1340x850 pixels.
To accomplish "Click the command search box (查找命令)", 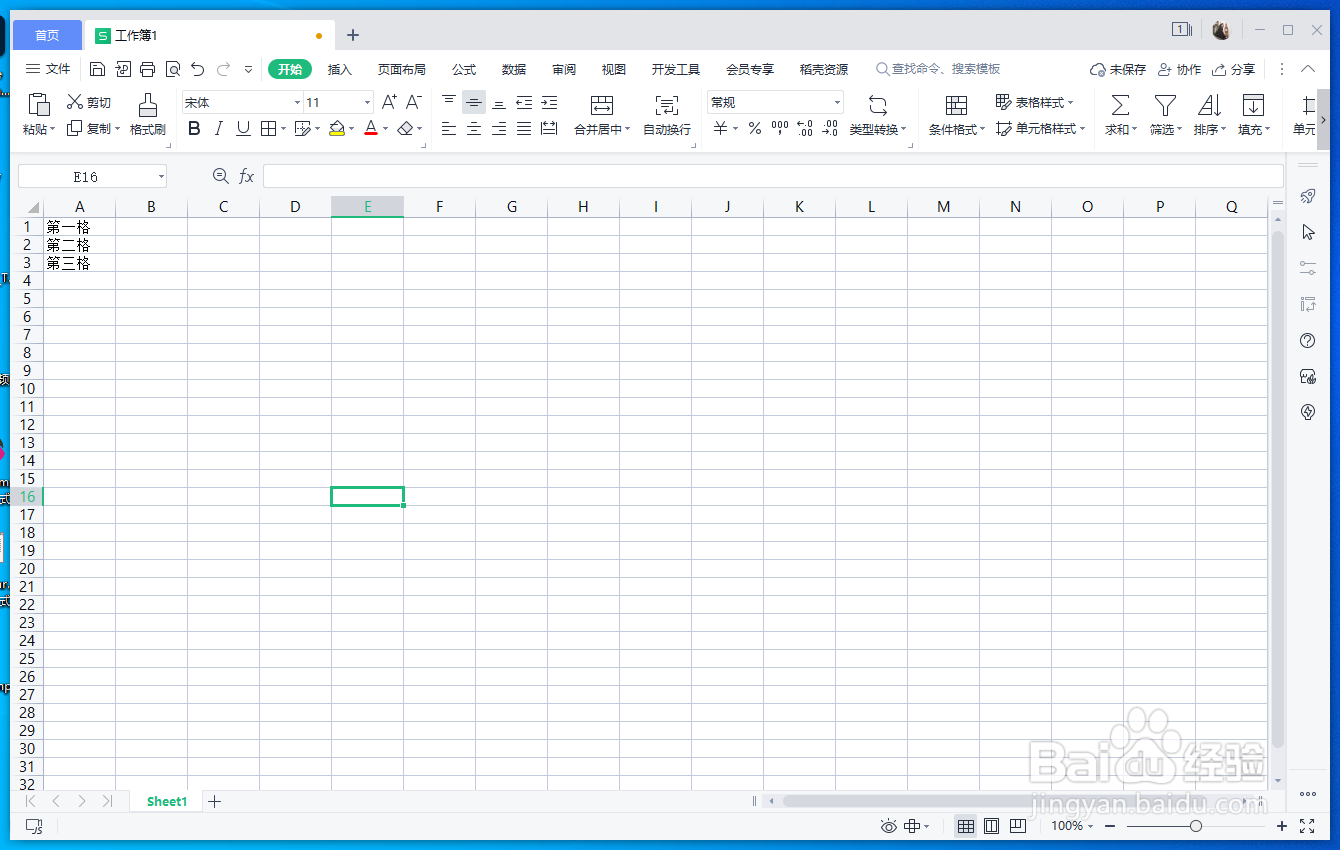I will [x=938, y=69].
